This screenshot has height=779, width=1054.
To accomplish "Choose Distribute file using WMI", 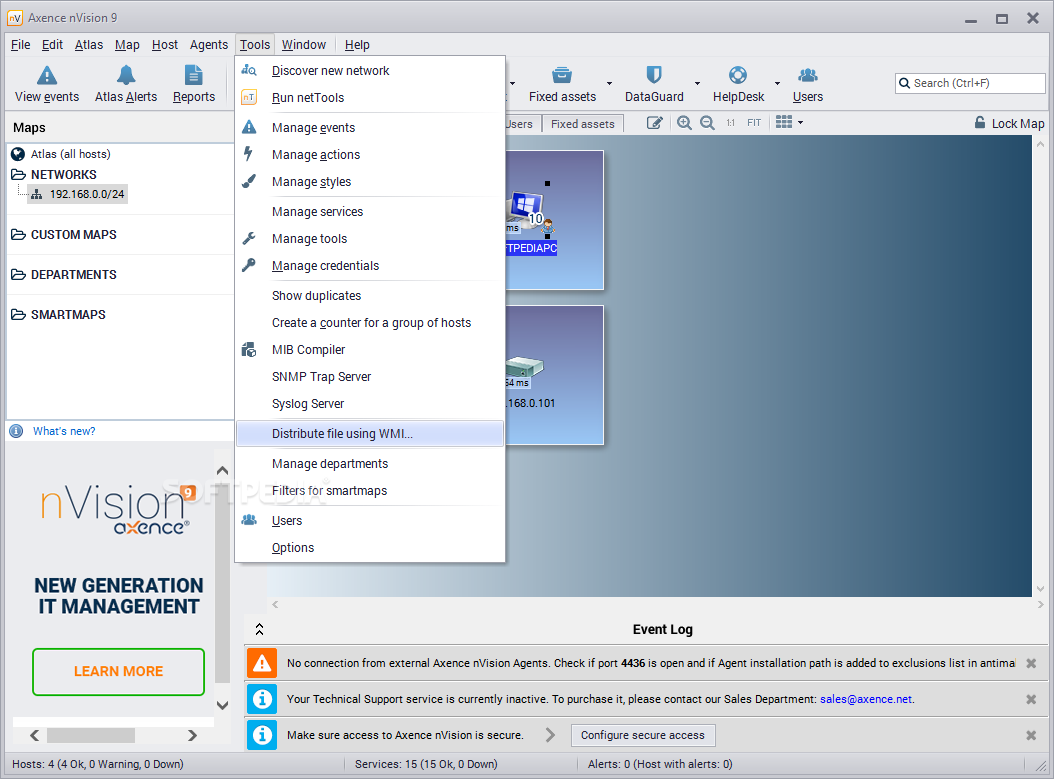I will click(x=370, y=434).
